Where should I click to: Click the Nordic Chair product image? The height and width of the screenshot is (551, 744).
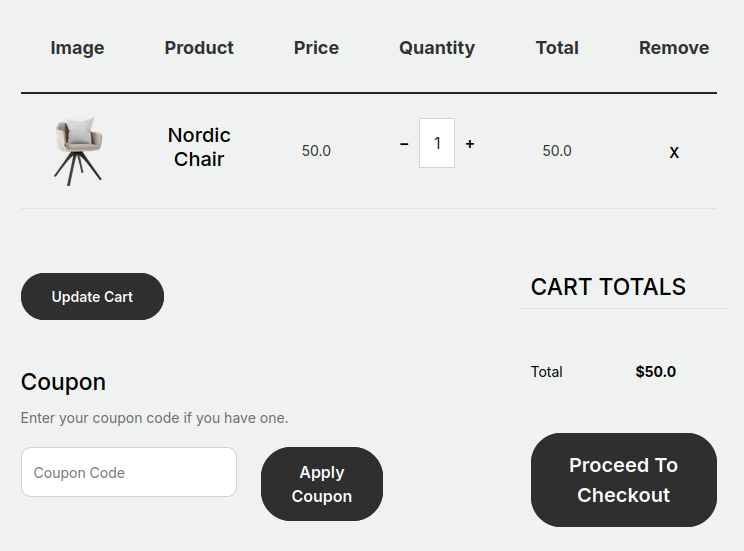(78, 151)
